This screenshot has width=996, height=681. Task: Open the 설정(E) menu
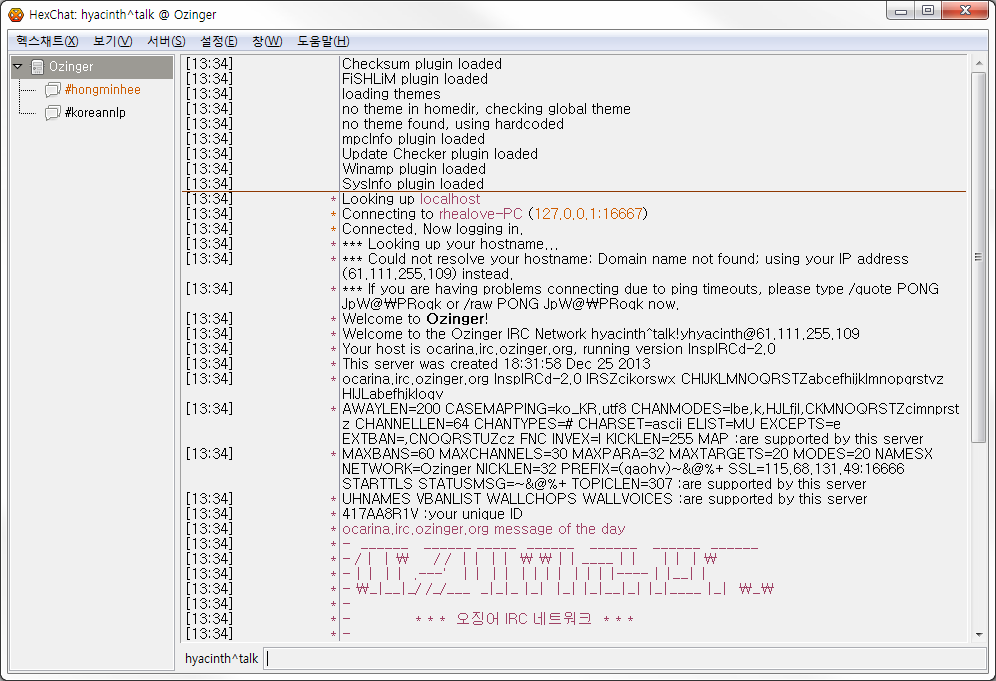click(219, 41)
